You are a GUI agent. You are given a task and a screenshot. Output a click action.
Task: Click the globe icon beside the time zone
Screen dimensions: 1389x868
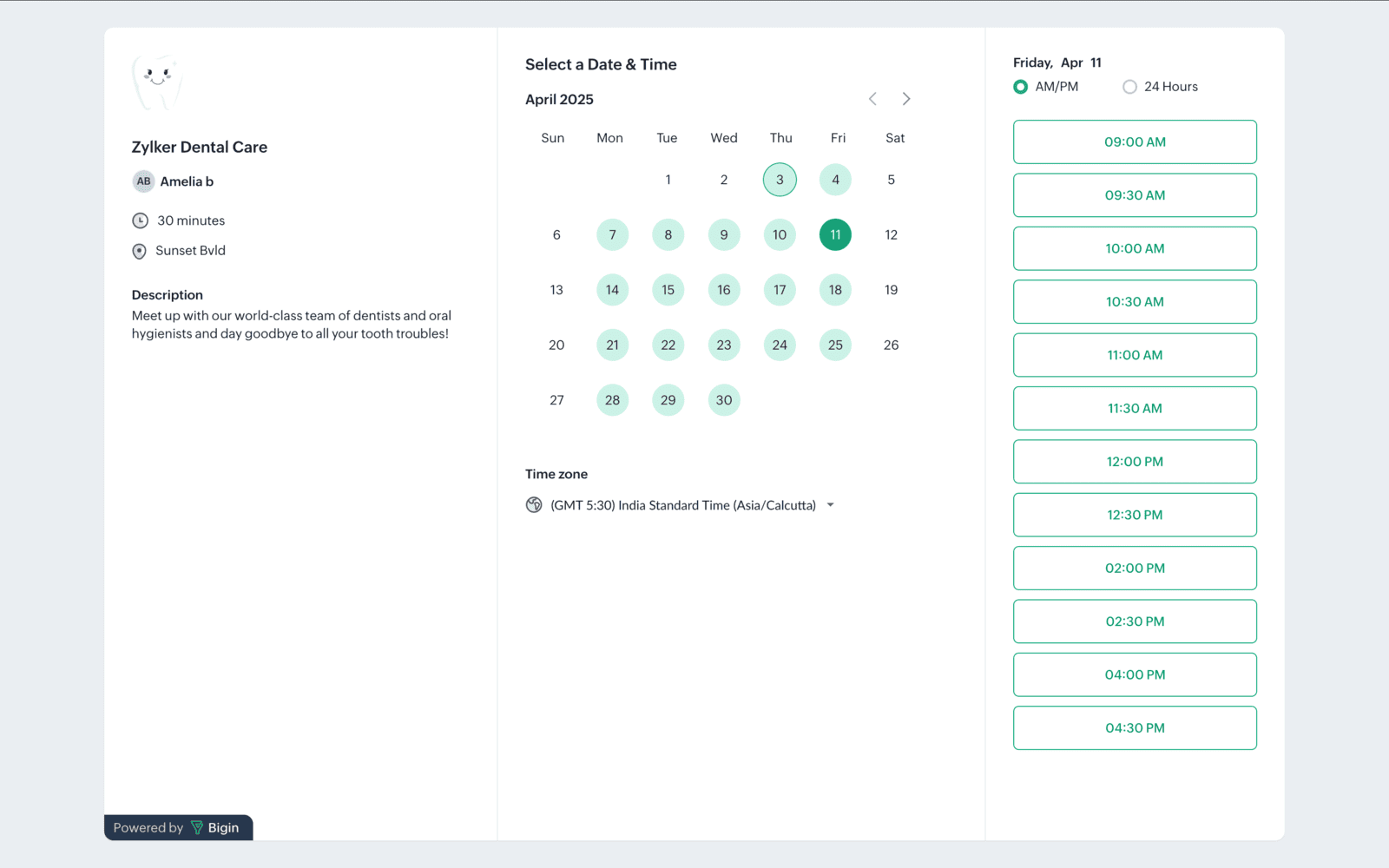[x=534, y=505]
